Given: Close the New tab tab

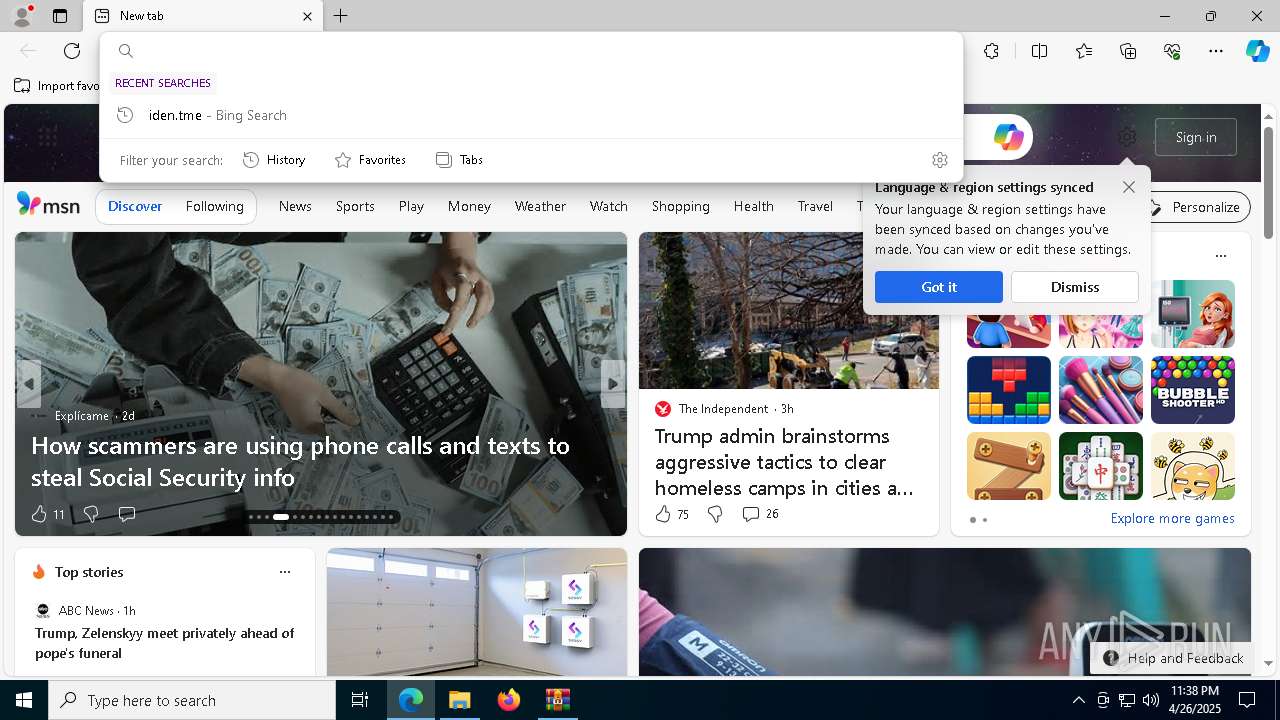Looking at the screenshot, I should [x=307, y=16].
